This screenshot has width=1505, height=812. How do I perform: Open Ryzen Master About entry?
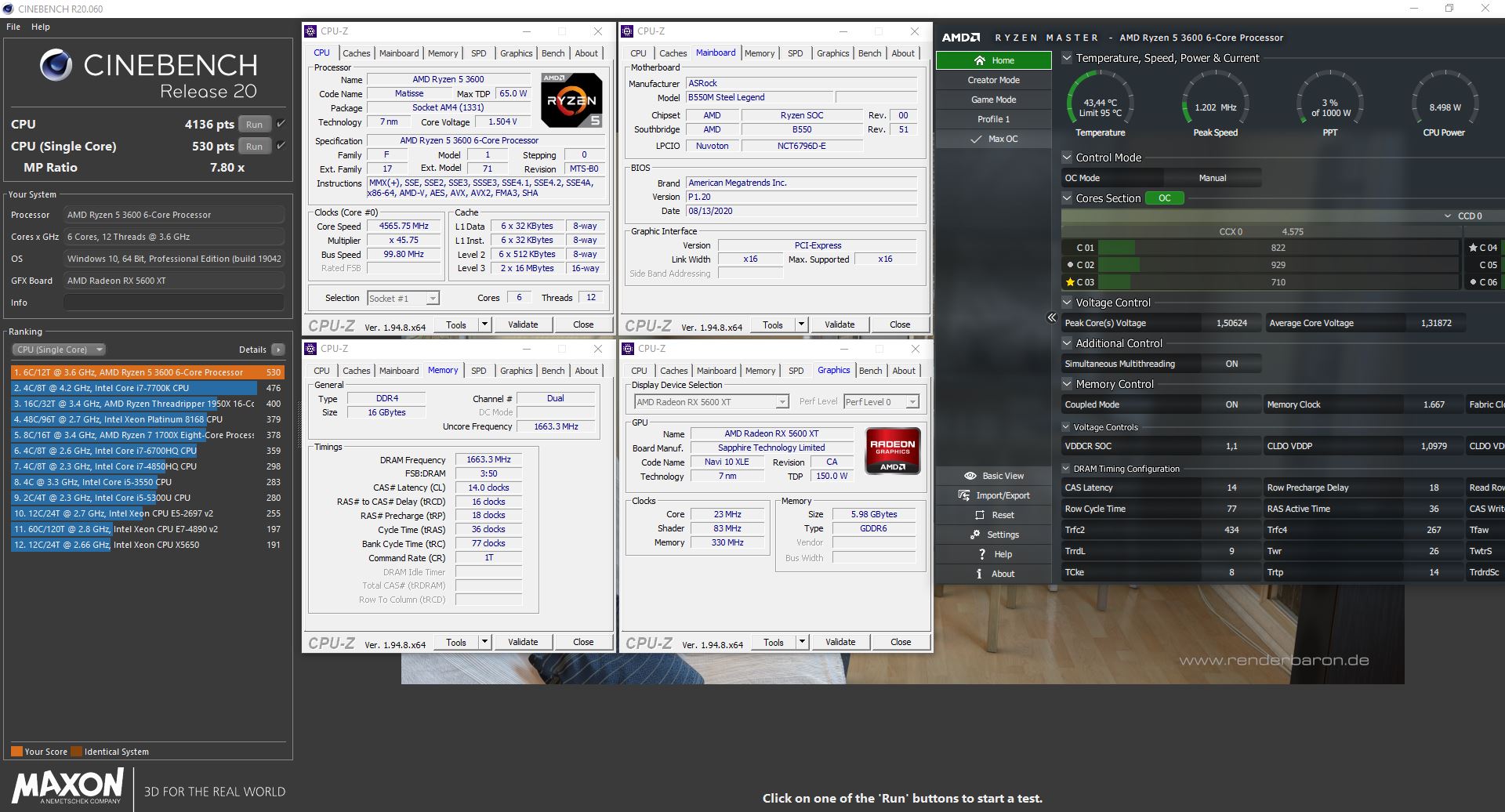[993, 574]
